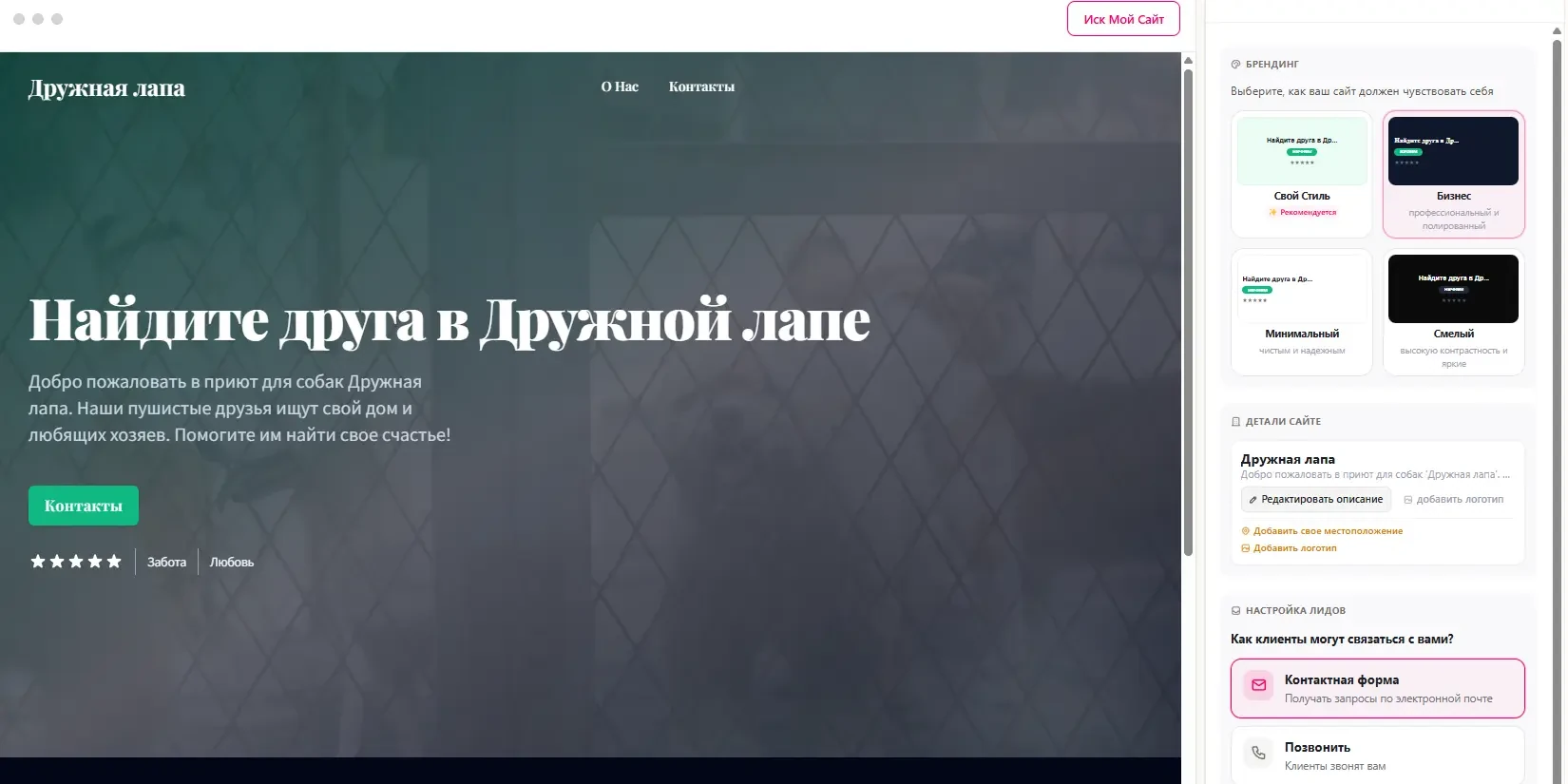The width and height of the screenshot is (1568, 784).
Task: Click the sparkle icon next to Рекомендуется
Action: tap(1272, 213)
